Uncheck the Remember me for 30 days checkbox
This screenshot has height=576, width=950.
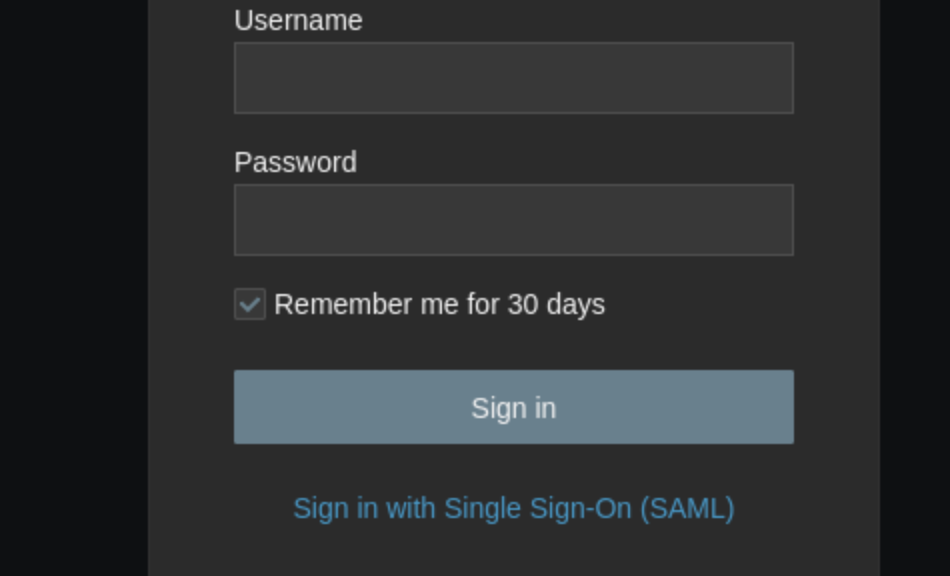click(x=250, y=304)
